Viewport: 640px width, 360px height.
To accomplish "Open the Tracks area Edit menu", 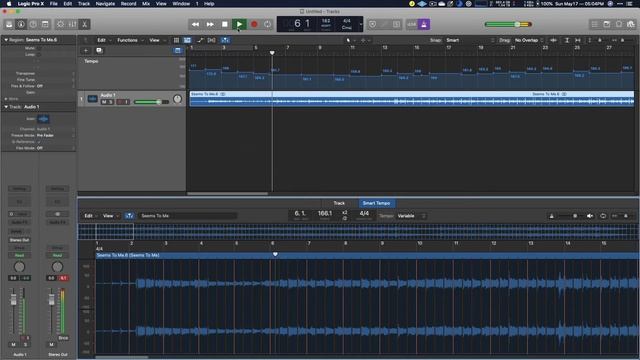I will (x=104, y=40).
